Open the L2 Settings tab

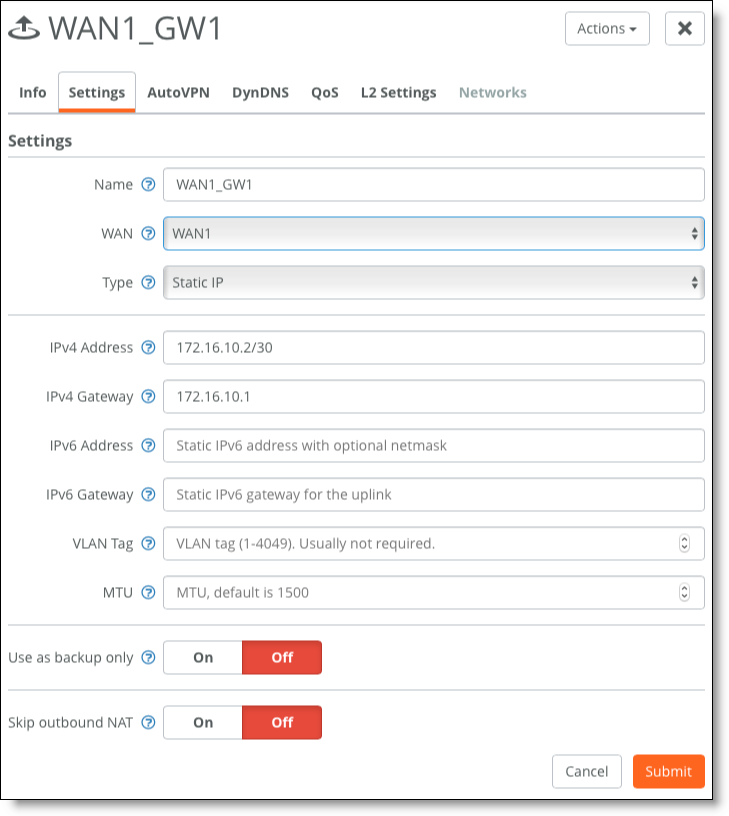pos(399,93)
